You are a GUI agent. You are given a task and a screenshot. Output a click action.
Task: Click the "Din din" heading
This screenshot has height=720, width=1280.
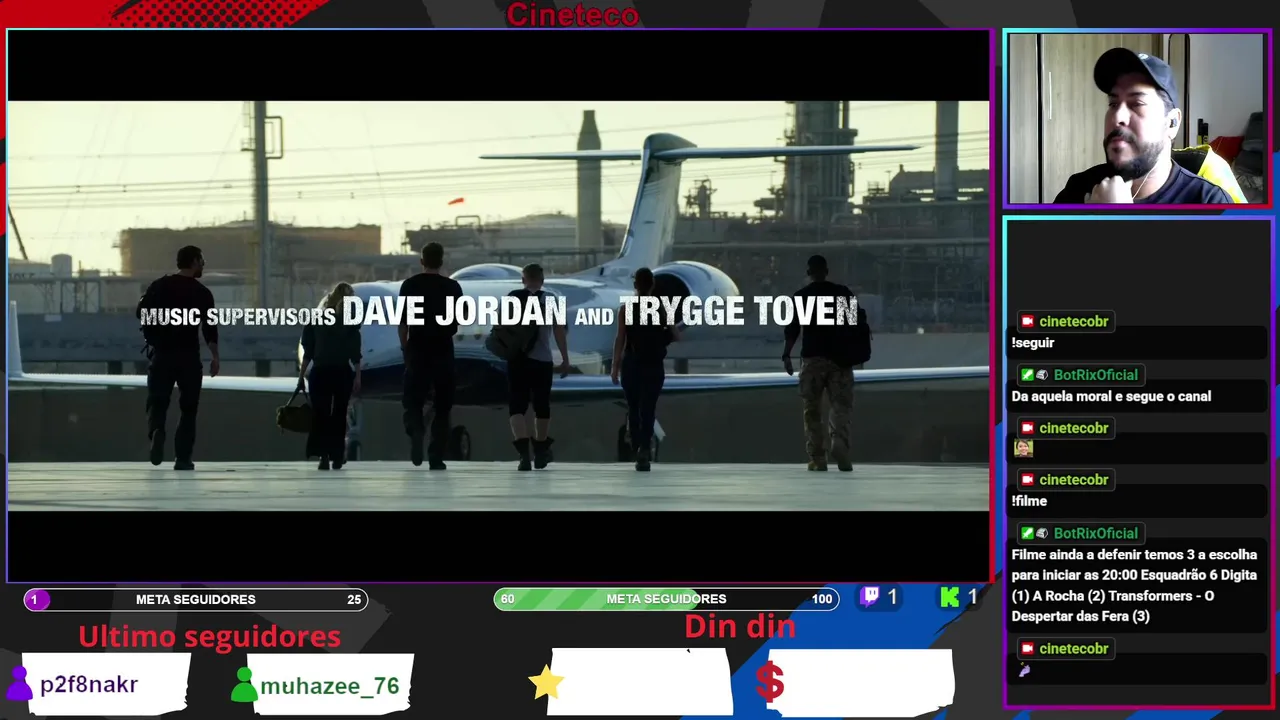click(740, 627)
